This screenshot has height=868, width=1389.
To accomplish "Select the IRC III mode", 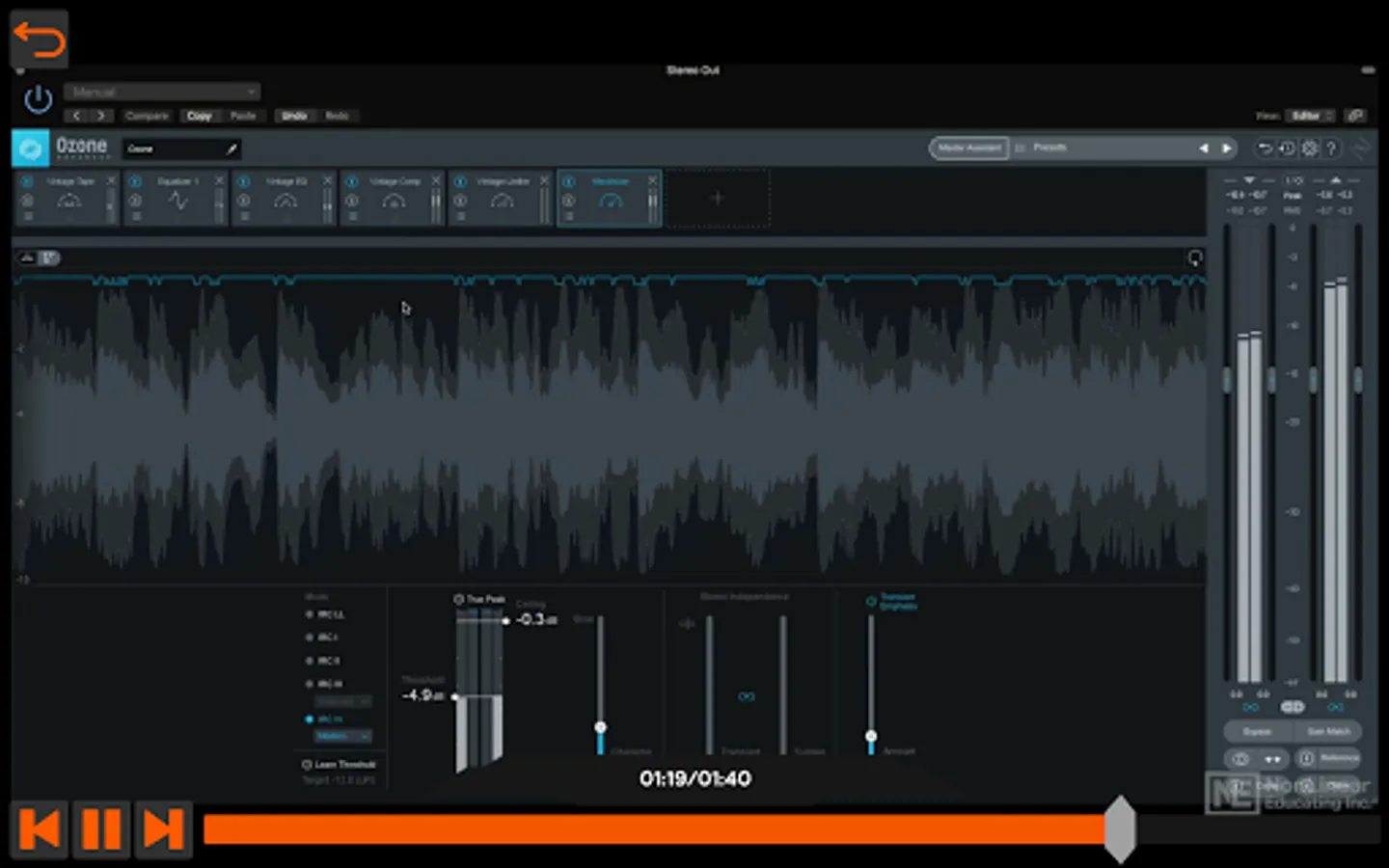I will (x=324, y=684).
